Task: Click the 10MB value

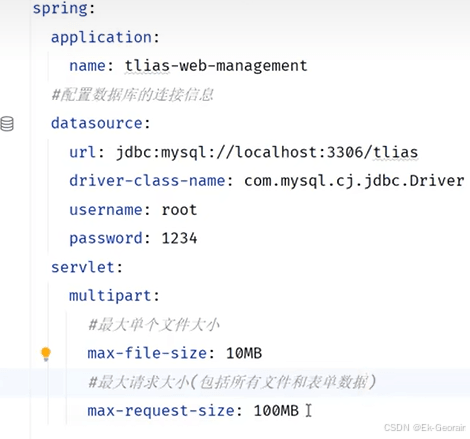Action: tap(244, 353)
